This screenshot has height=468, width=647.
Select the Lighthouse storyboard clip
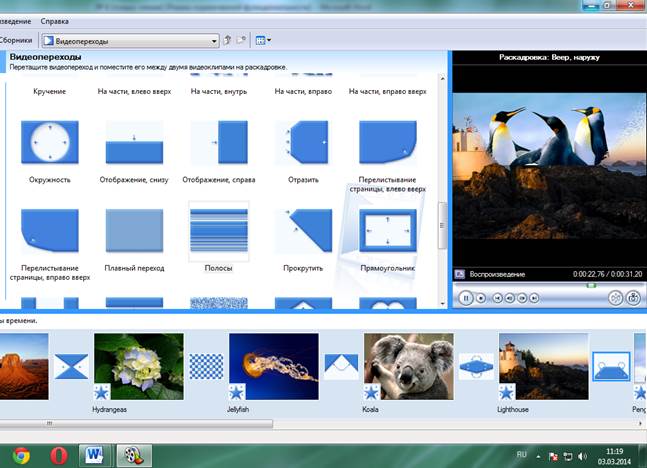tap(544, 366)
